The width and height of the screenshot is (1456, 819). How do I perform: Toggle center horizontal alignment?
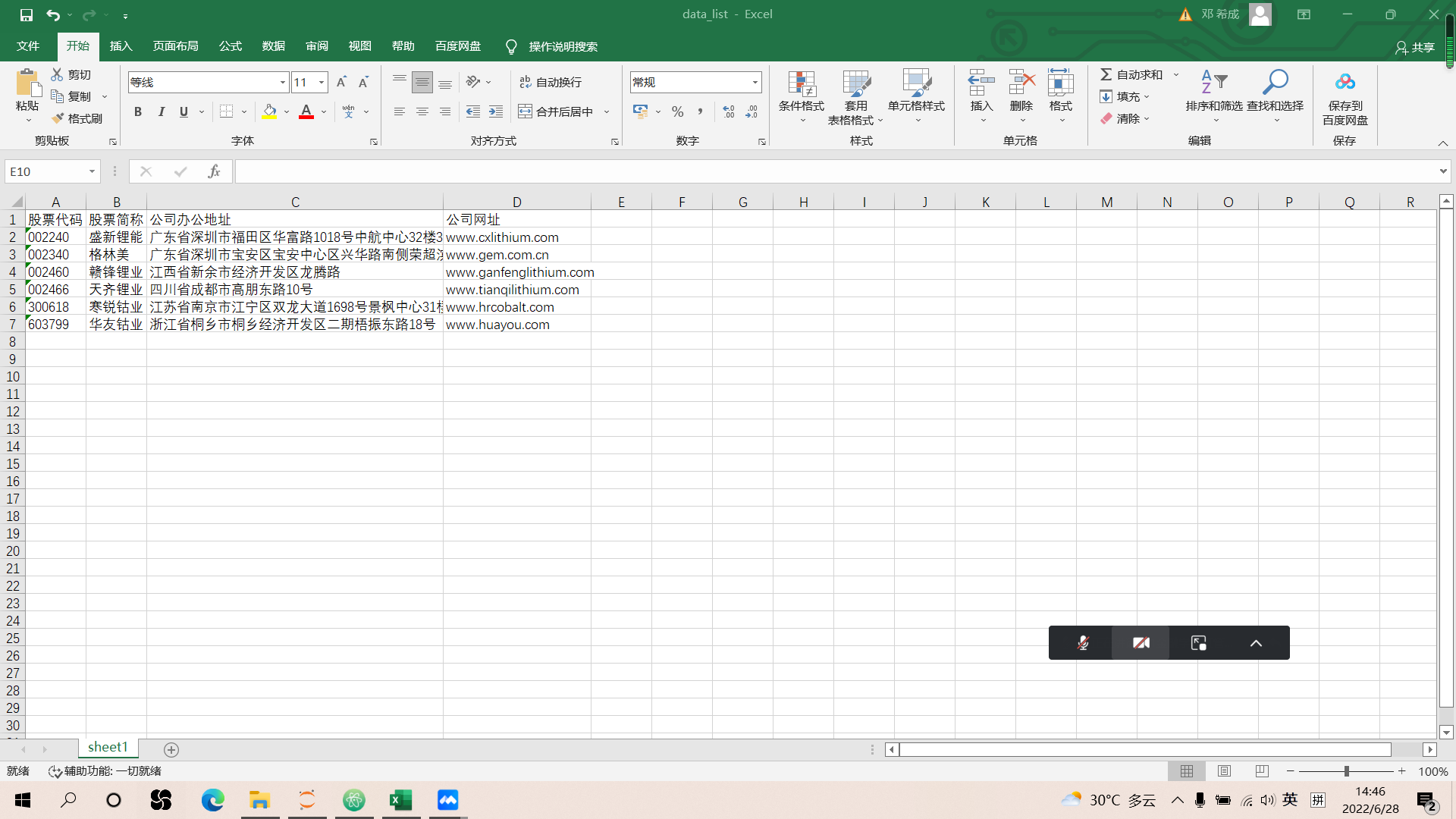[422, 111]
